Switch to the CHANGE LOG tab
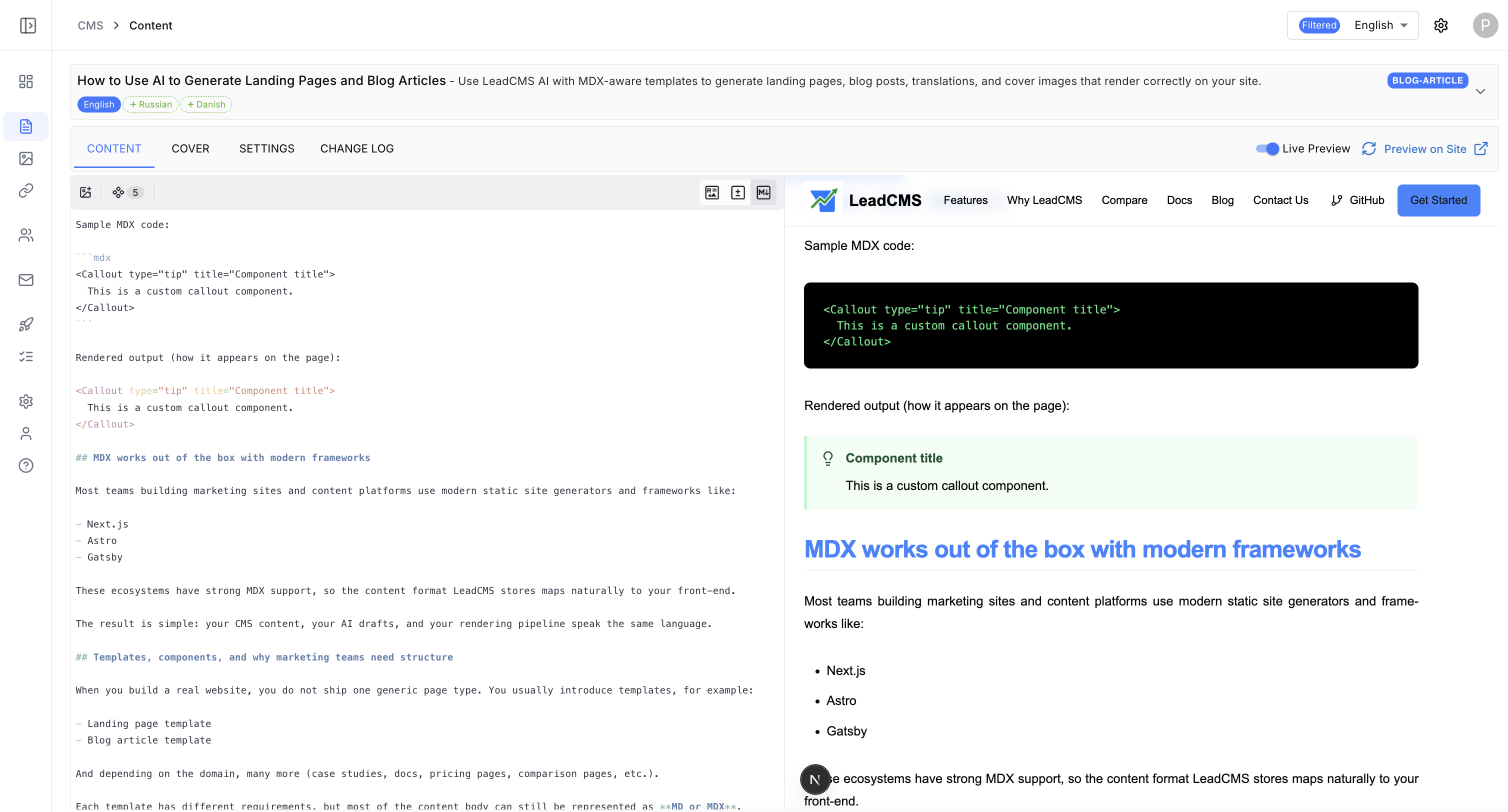 357,148
